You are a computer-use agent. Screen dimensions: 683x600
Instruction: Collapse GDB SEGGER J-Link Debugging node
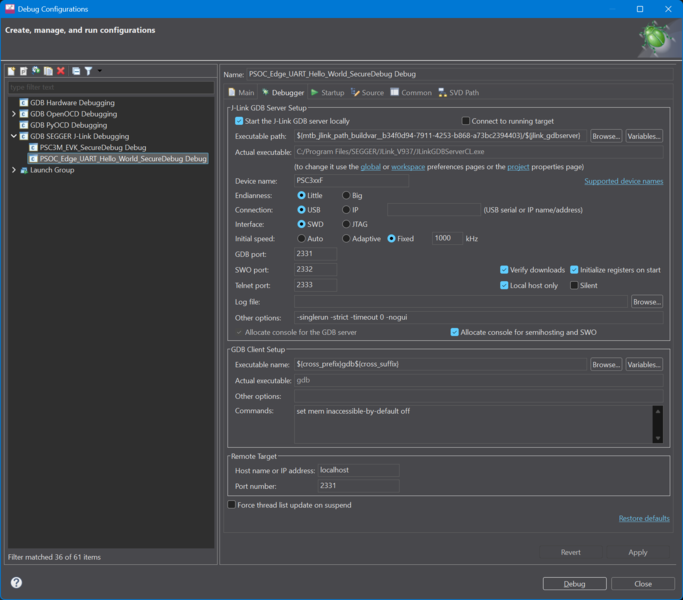coord(14,136)
